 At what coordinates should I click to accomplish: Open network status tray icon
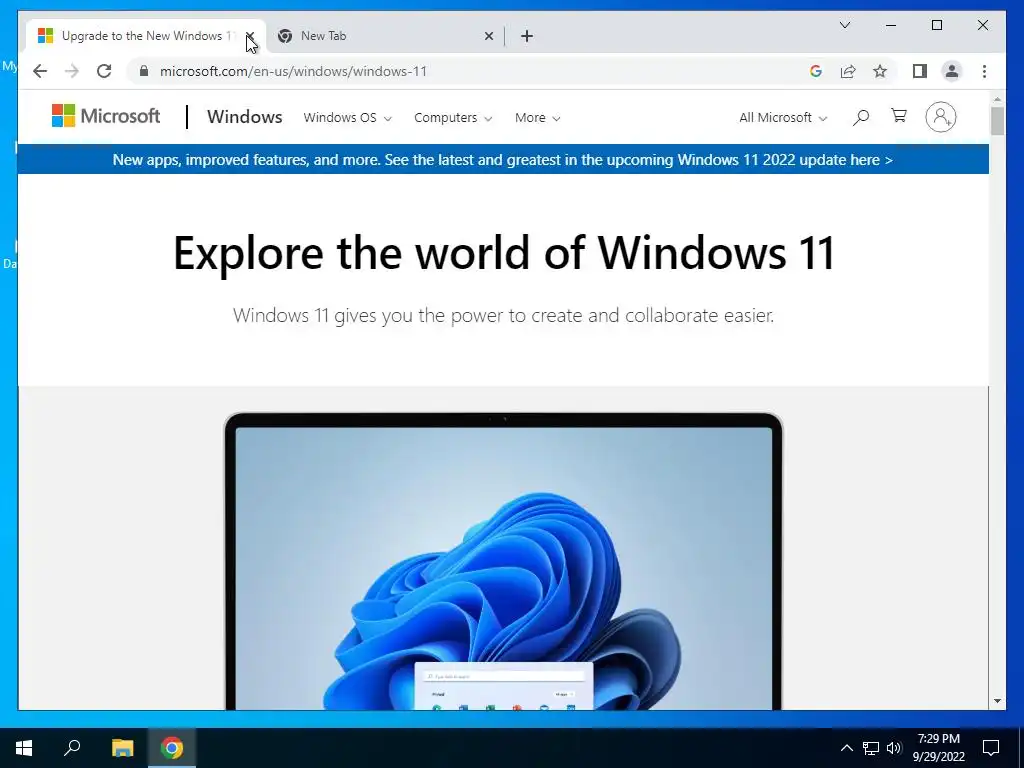(x=871, y=748)
